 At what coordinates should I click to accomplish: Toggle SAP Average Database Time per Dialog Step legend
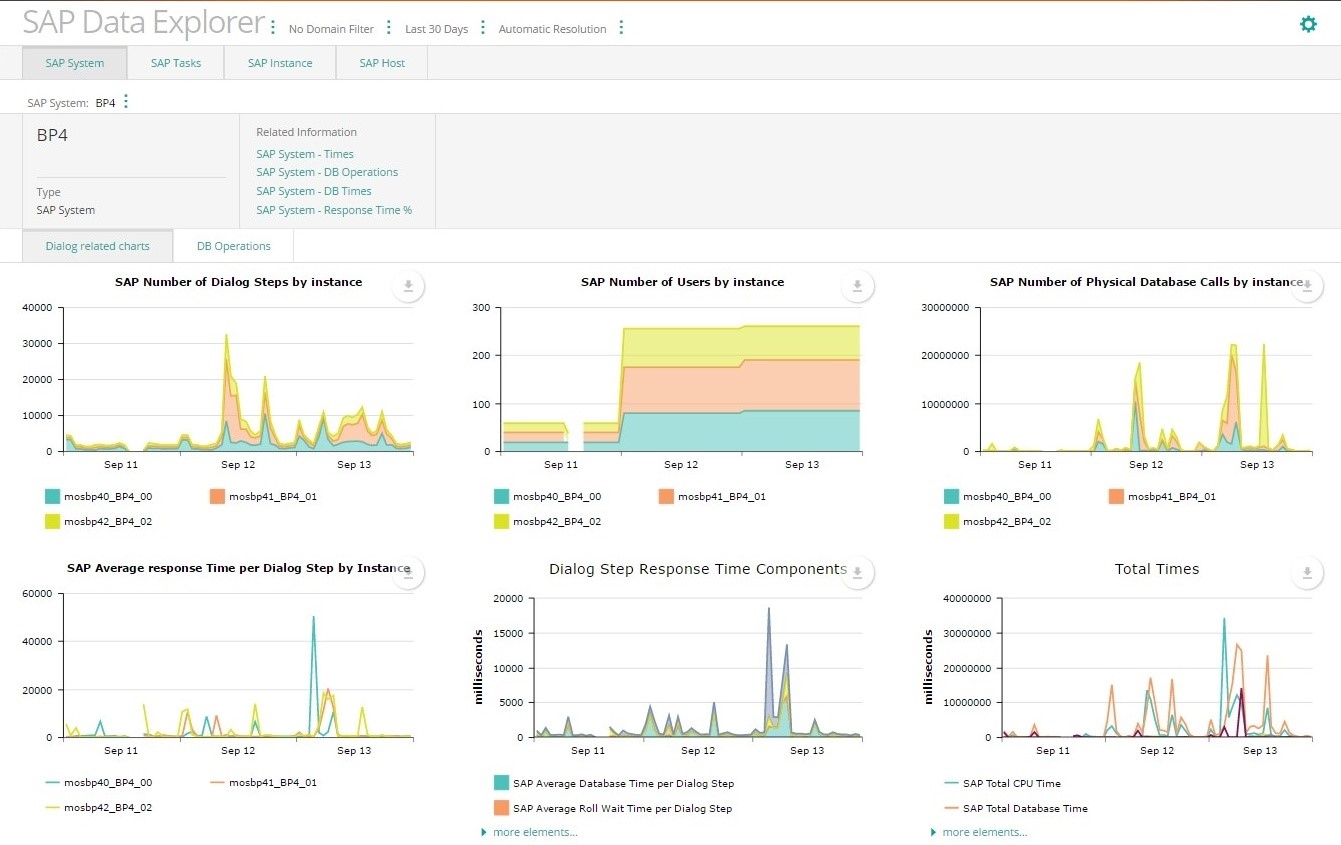click(613, 783)
